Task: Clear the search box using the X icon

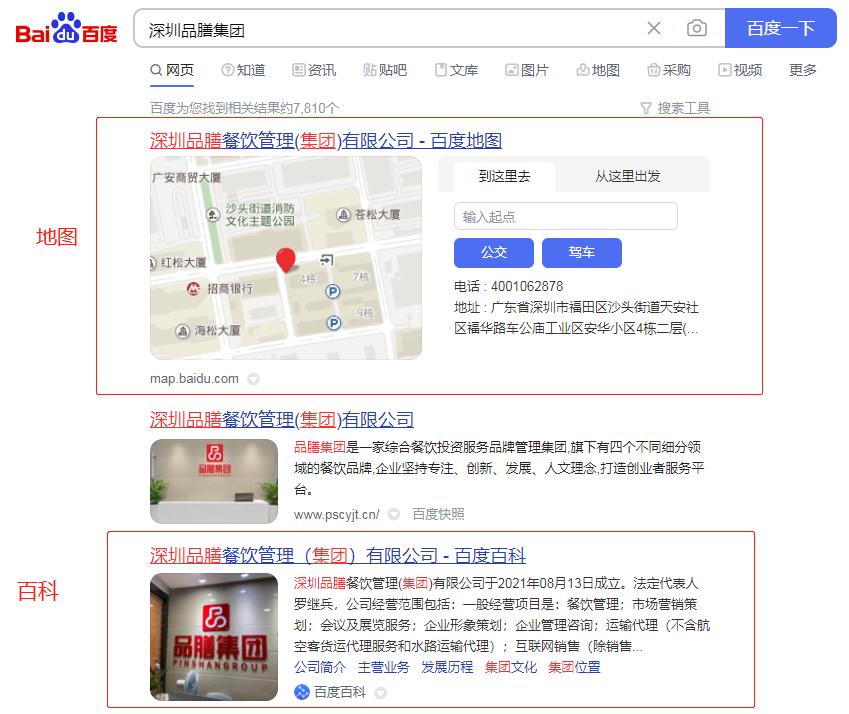Action: point(654,29)
